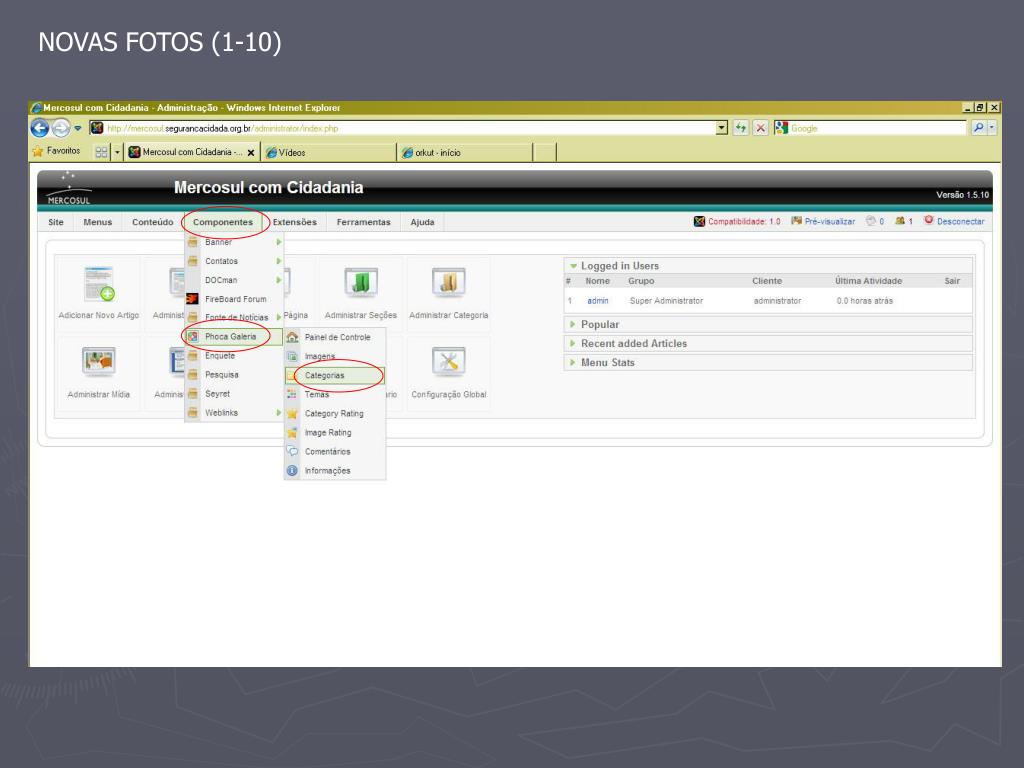Viewport: 1024px width, 768px height.
Task: Open the address bar history dropdown arrow
Action: (722, 128)
